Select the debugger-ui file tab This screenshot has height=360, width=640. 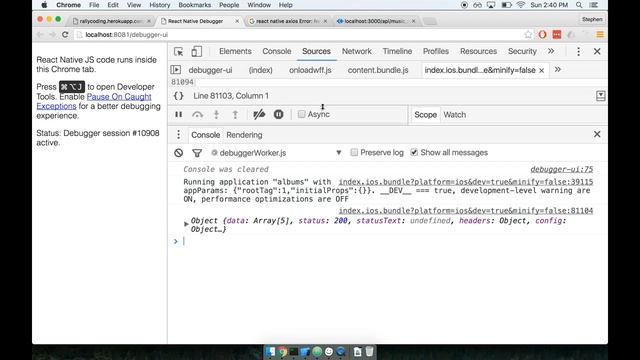coord(210,70)
